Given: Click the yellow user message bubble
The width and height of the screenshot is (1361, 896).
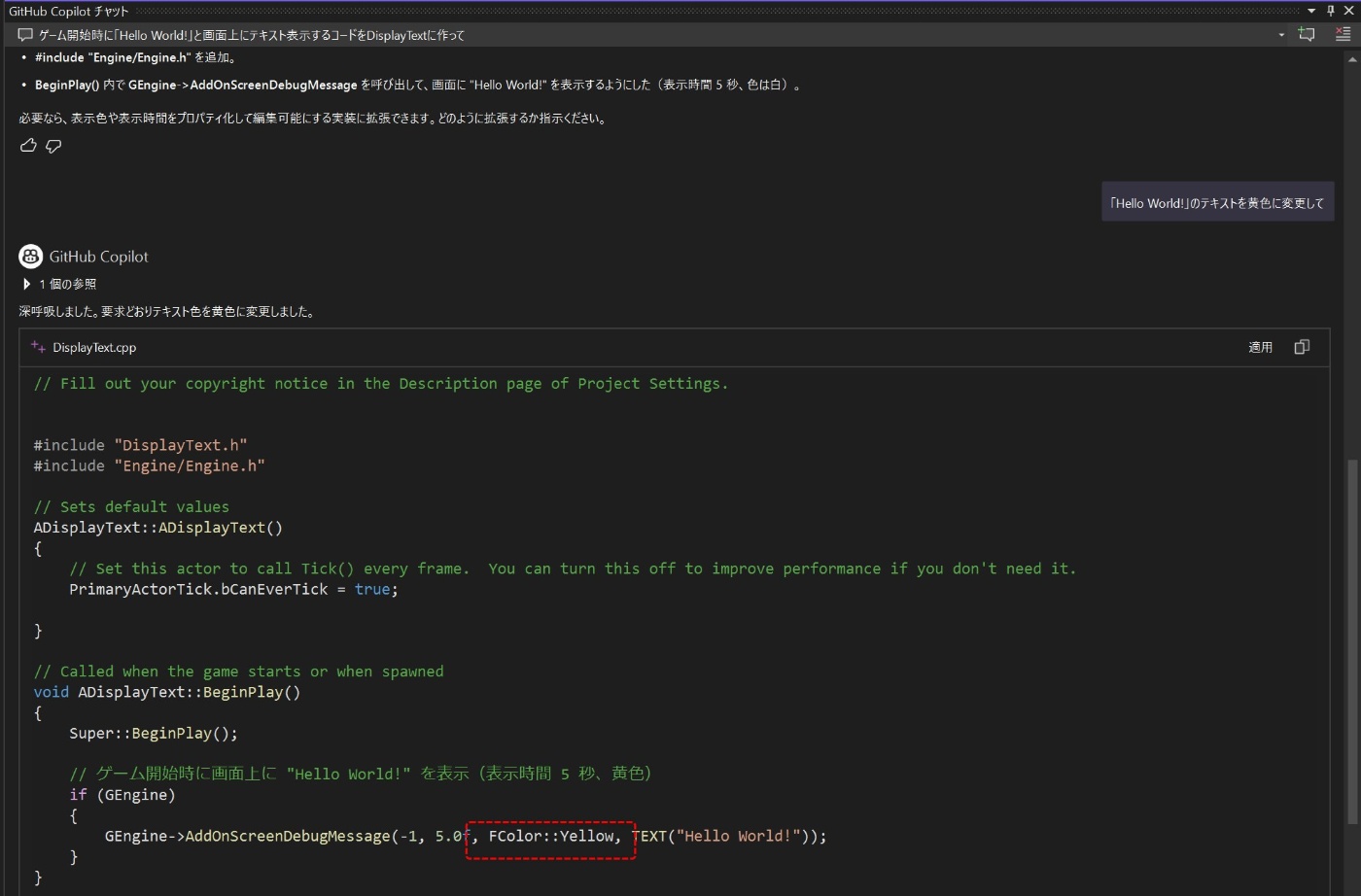Looking at the screenshot, I should coord(1217,201).
